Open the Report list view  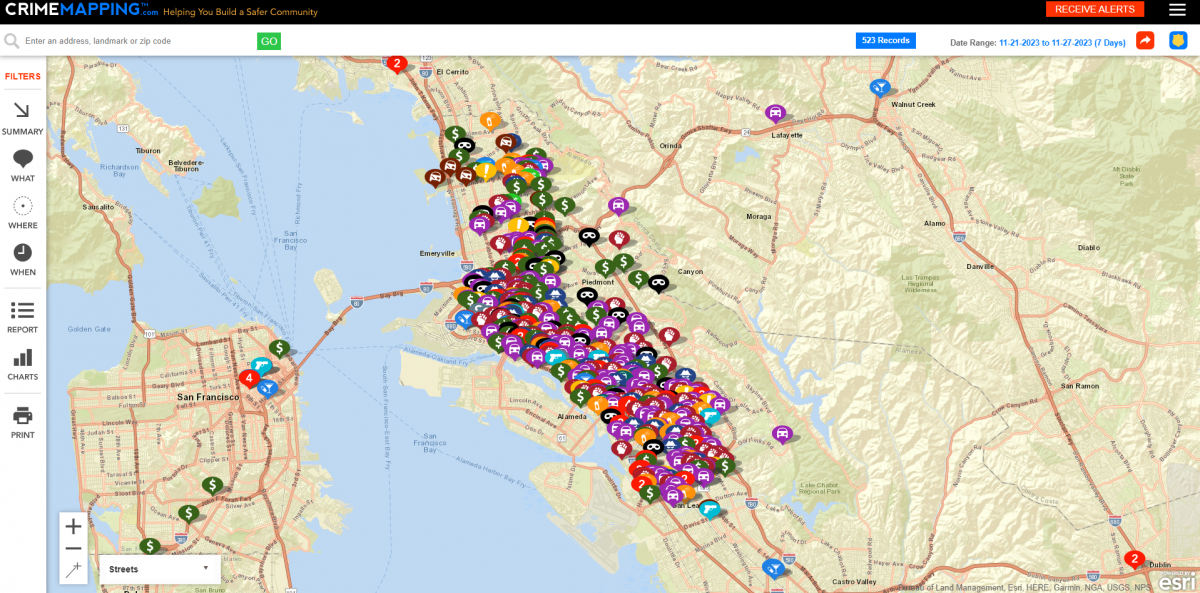point(22,315)
